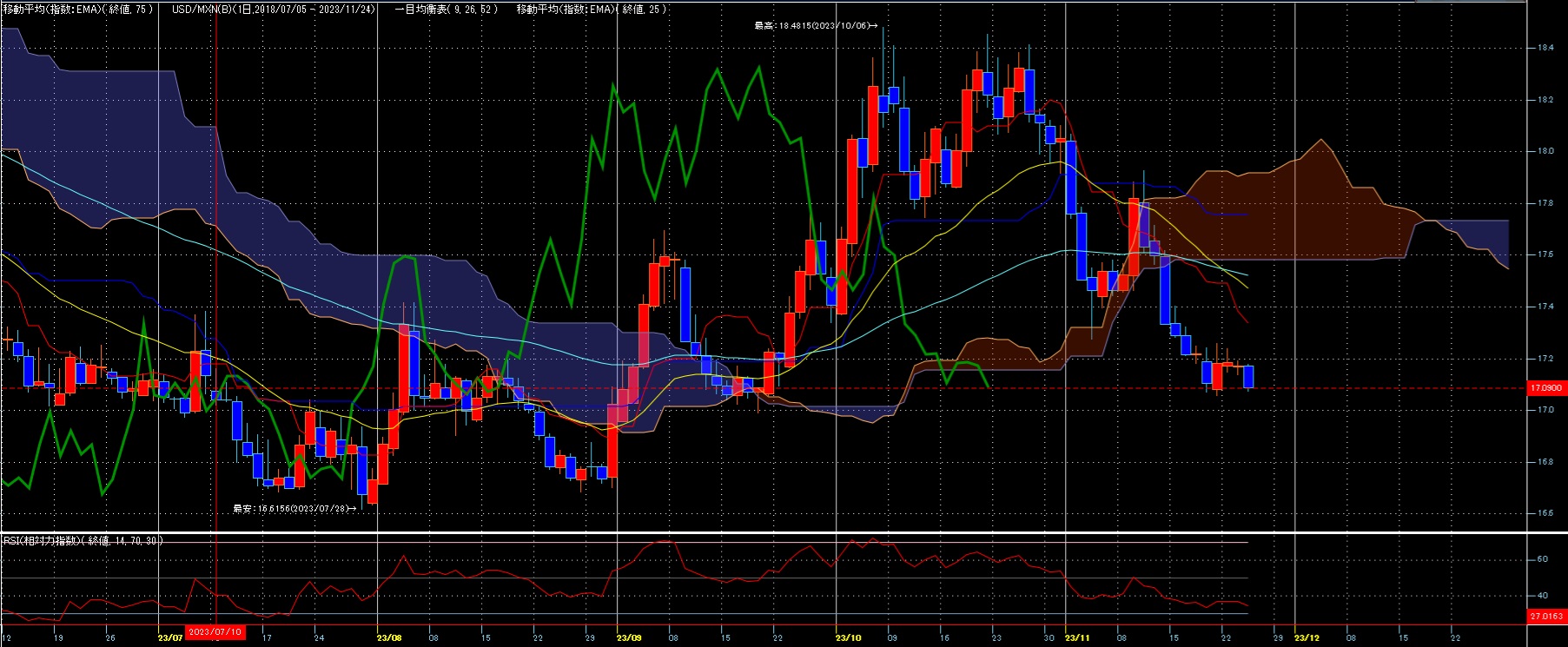This screenshot has height=647, width=1568.
Task: Click the red 2023/07/10 cursor date marker
Action: click(x=215, y=632)
